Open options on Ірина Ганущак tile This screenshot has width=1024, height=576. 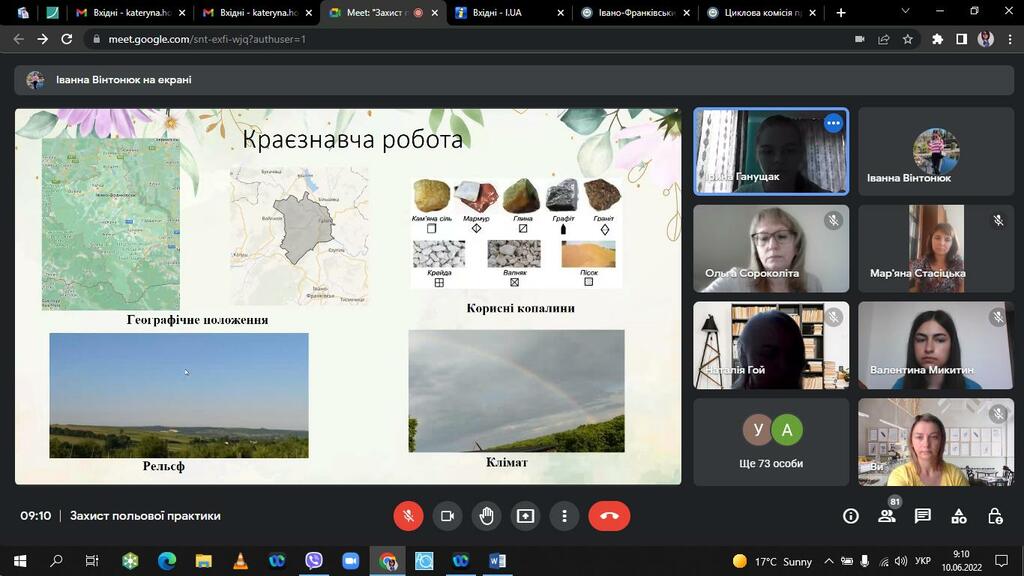tap(833, 123)
